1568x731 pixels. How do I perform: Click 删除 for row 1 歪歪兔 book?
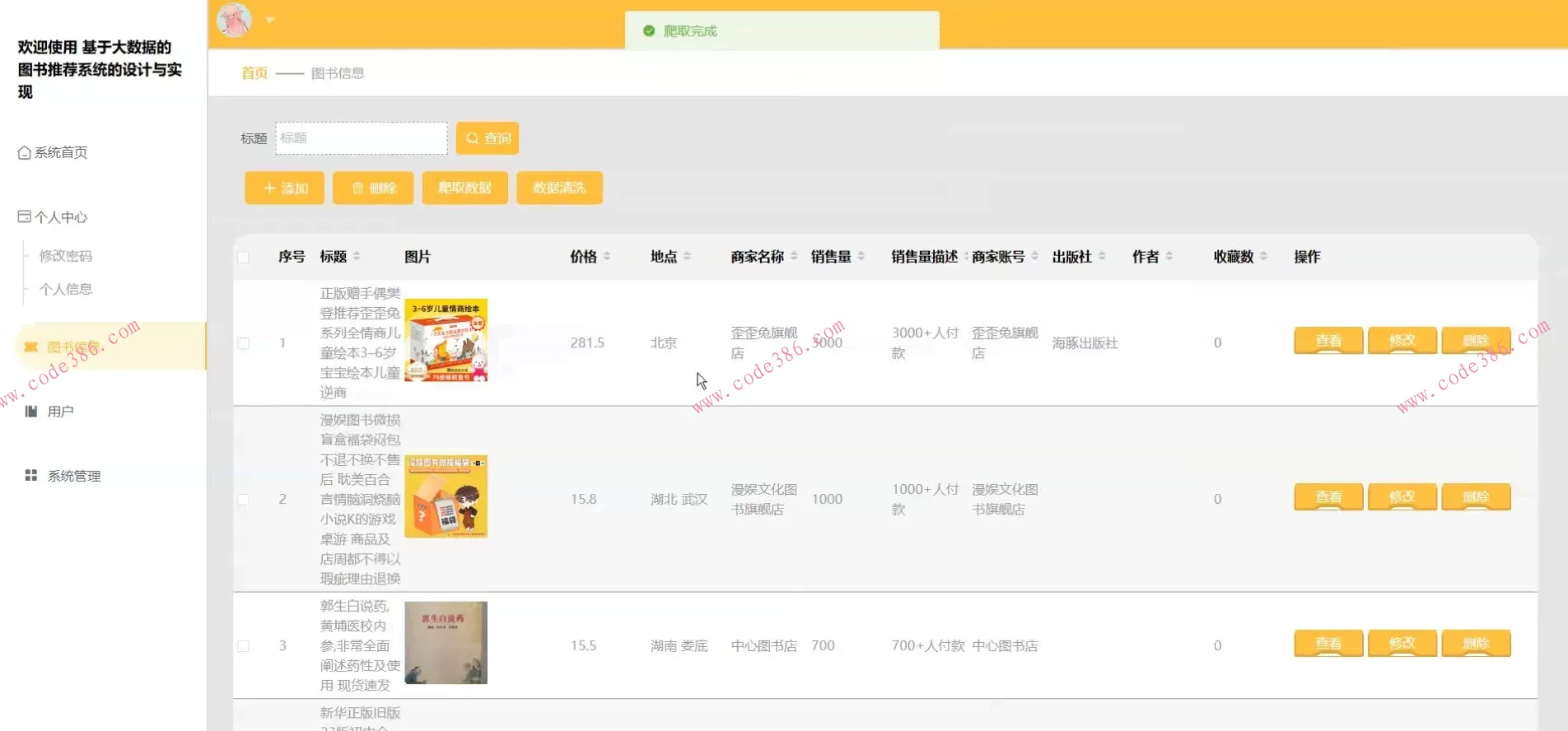(x=1476, y=340)
